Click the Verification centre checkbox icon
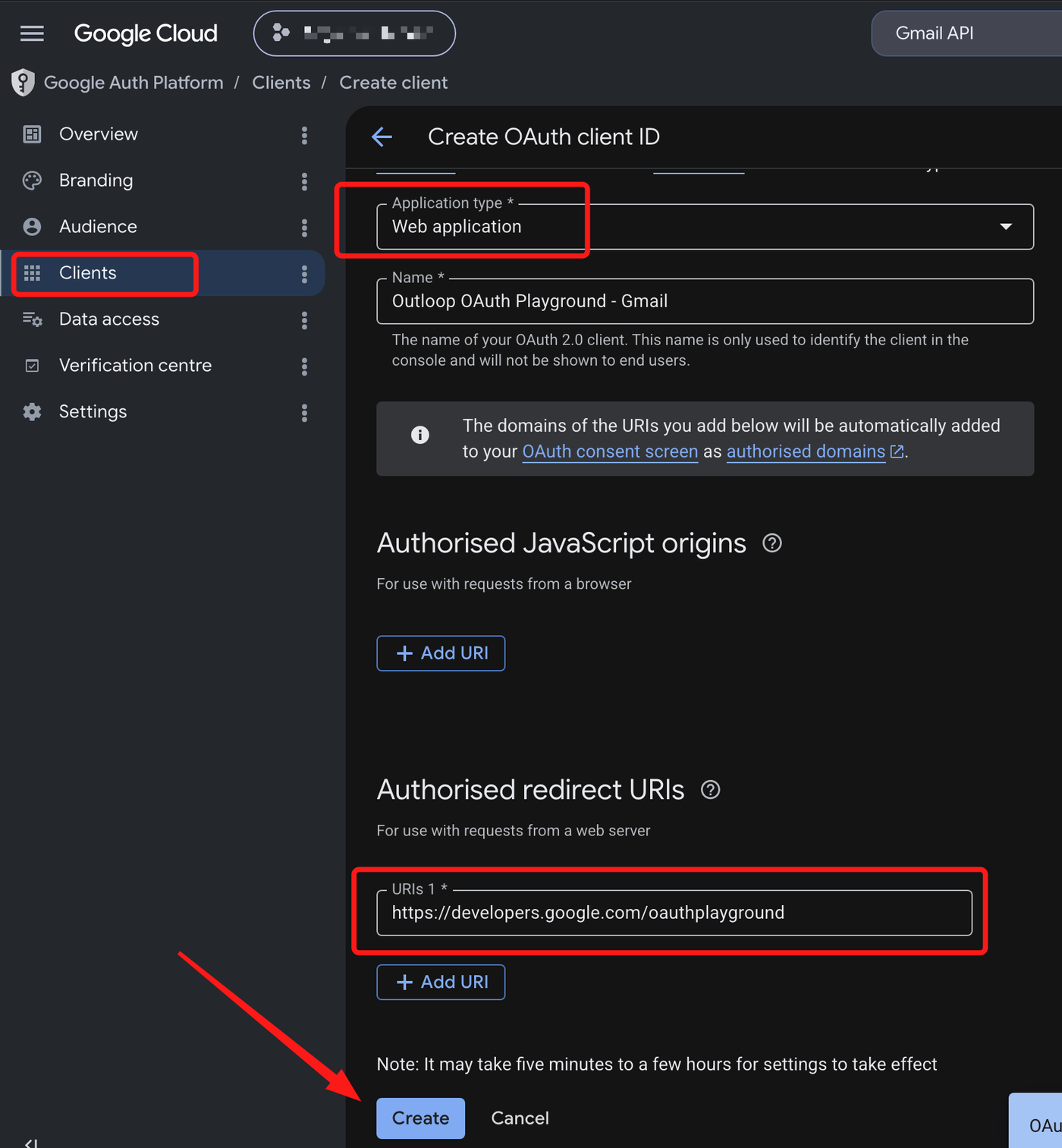1062x1148 pixels. point(32,366)
